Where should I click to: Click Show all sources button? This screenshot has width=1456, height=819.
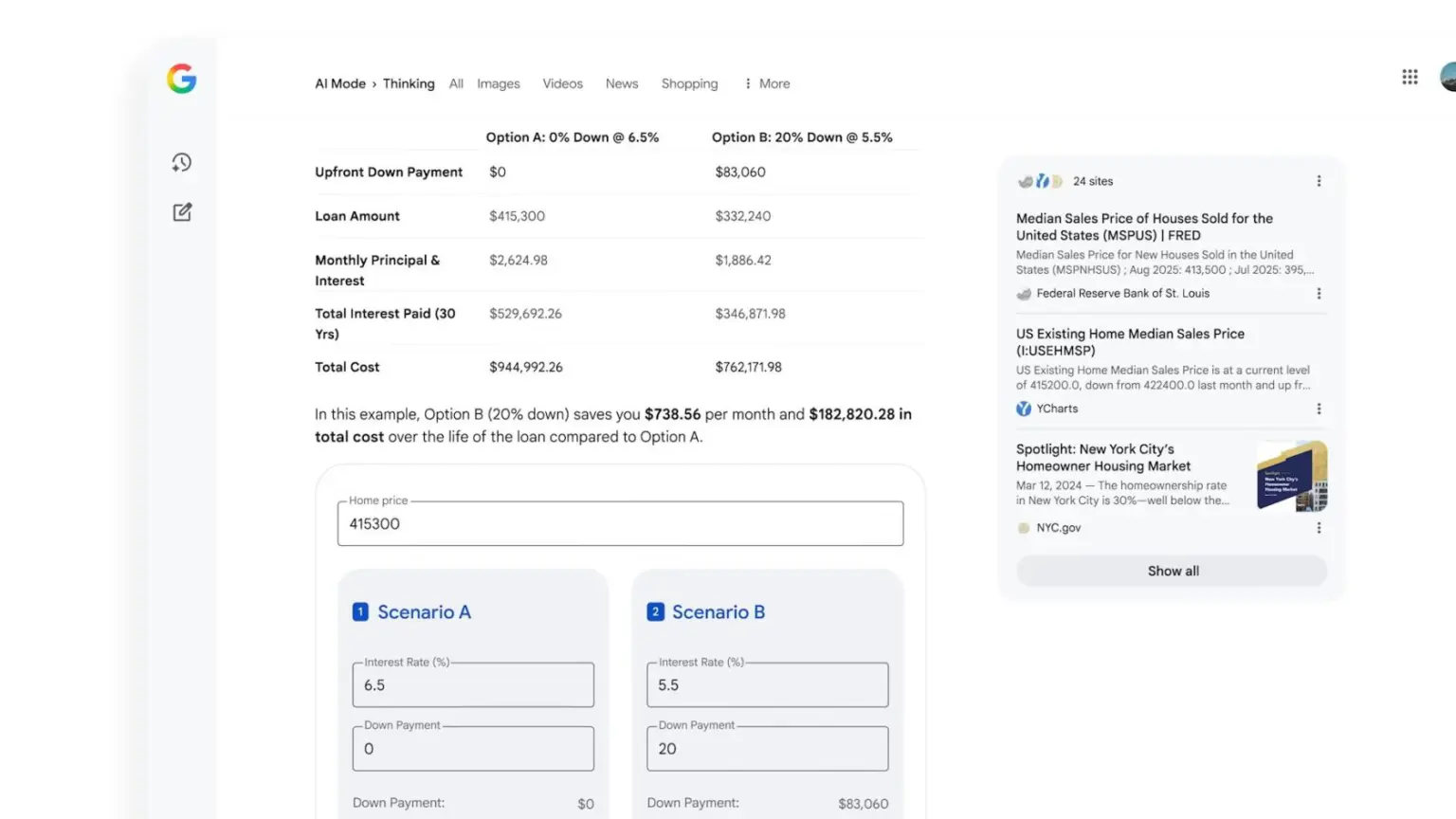coord(1172,571)
